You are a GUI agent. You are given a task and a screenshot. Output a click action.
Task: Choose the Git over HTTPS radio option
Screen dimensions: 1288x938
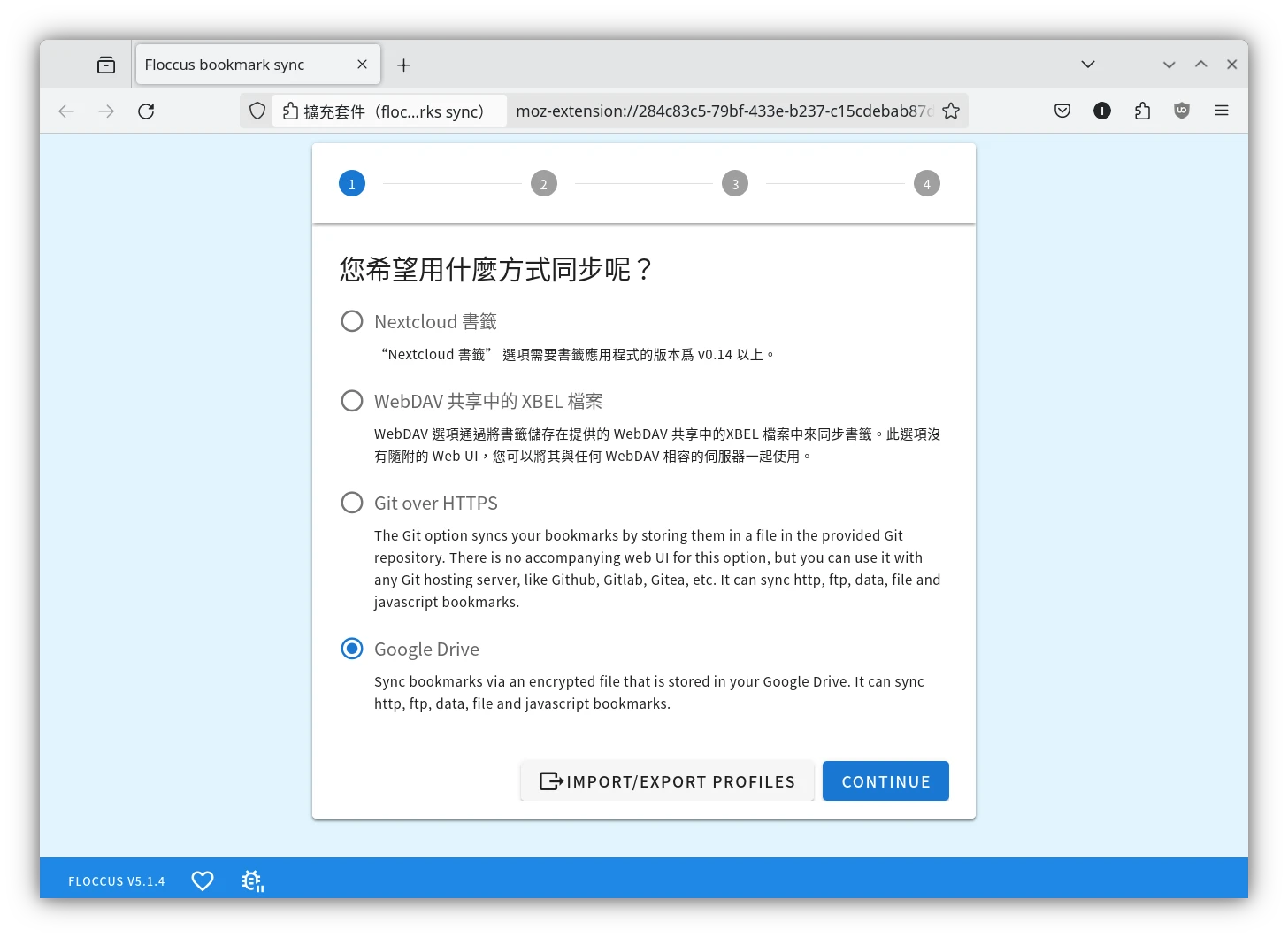coord(352,503)
